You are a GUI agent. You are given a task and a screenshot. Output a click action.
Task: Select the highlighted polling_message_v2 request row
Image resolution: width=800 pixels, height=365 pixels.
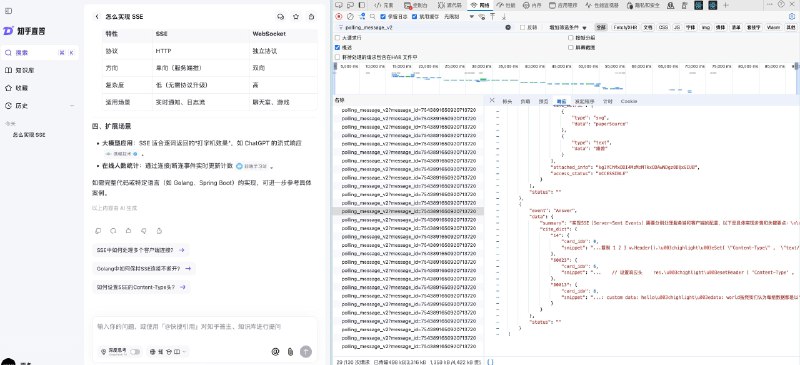point(408,211)
